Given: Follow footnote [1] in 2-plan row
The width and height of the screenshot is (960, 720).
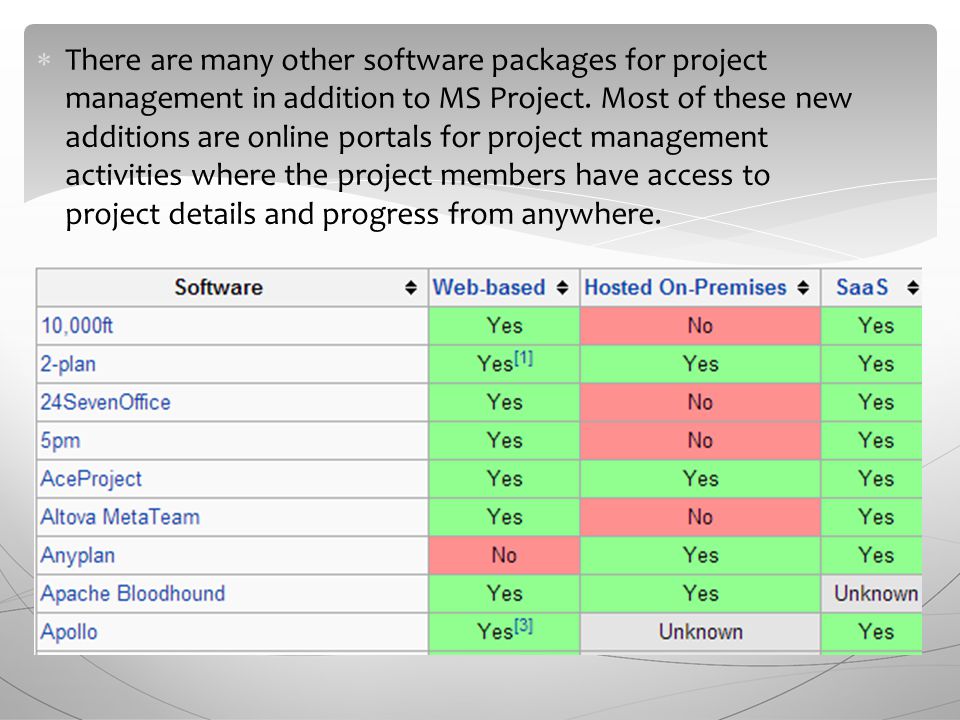Looking at the screenshot, I should coord(523,358).
